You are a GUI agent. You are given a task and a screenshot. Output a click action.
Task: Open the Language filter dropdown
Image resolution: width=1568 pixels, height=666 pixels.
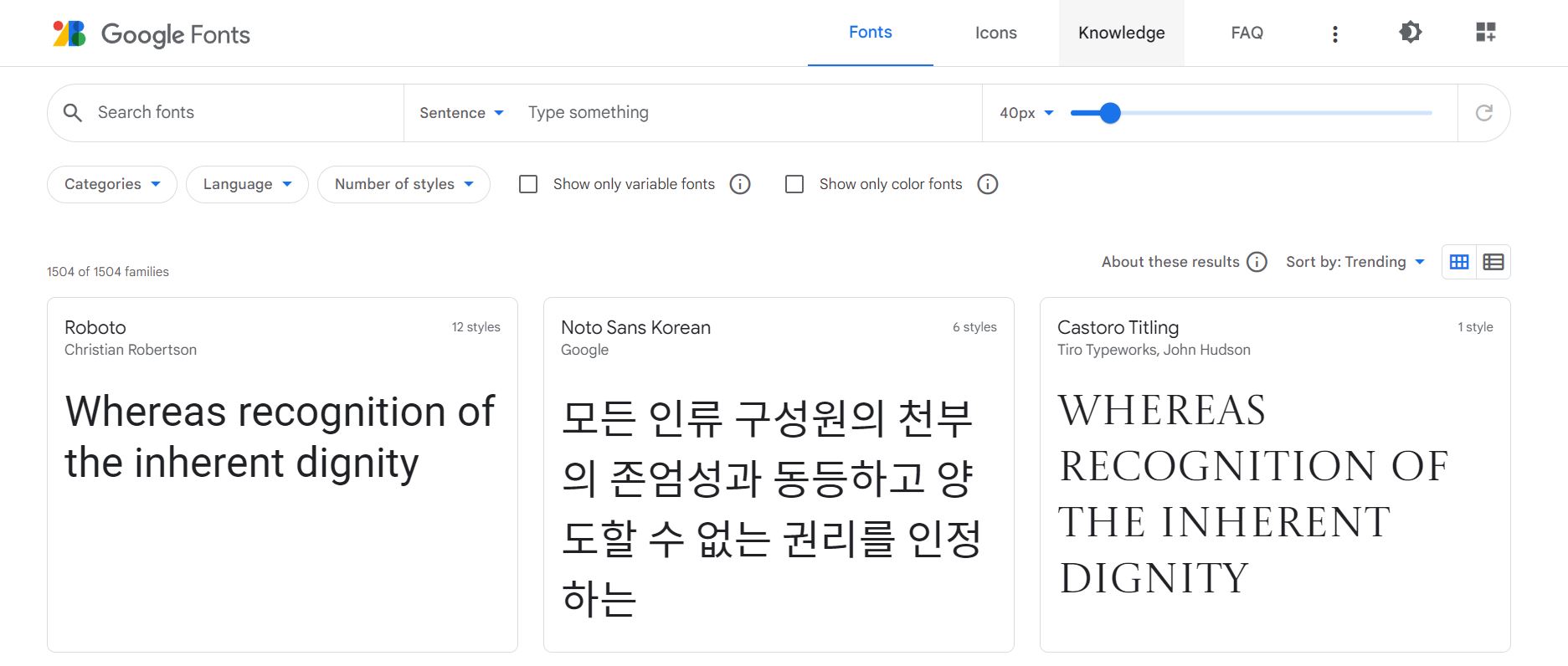tap(247, 184)
